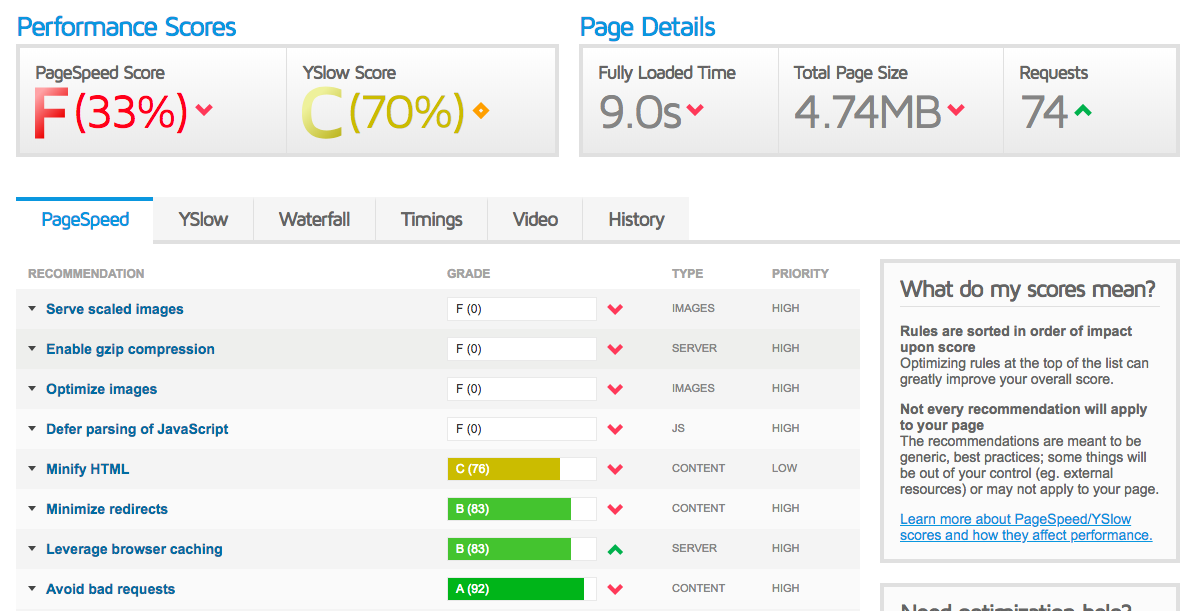Open the Avoid bad requests link
Viewport: 1194px width, 611px height.
[110, 589]
